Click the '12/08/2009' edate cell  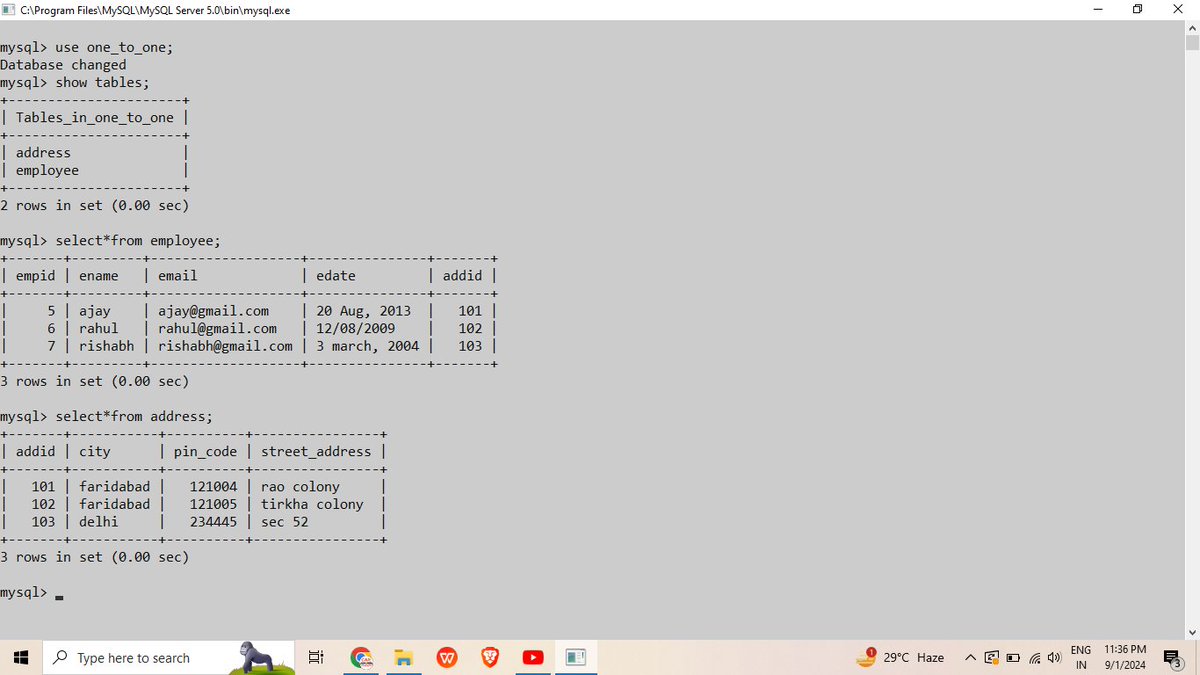pyautogui.click(x=355, y=328)
